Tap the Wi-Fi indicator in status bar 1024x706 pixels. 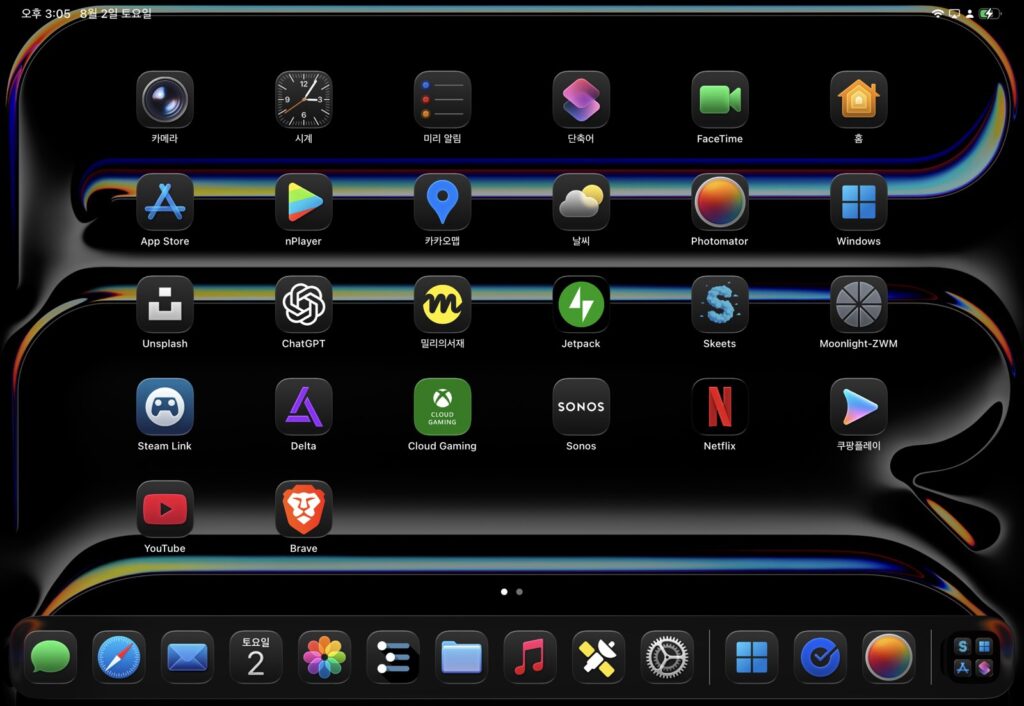[x=938, y=13]
